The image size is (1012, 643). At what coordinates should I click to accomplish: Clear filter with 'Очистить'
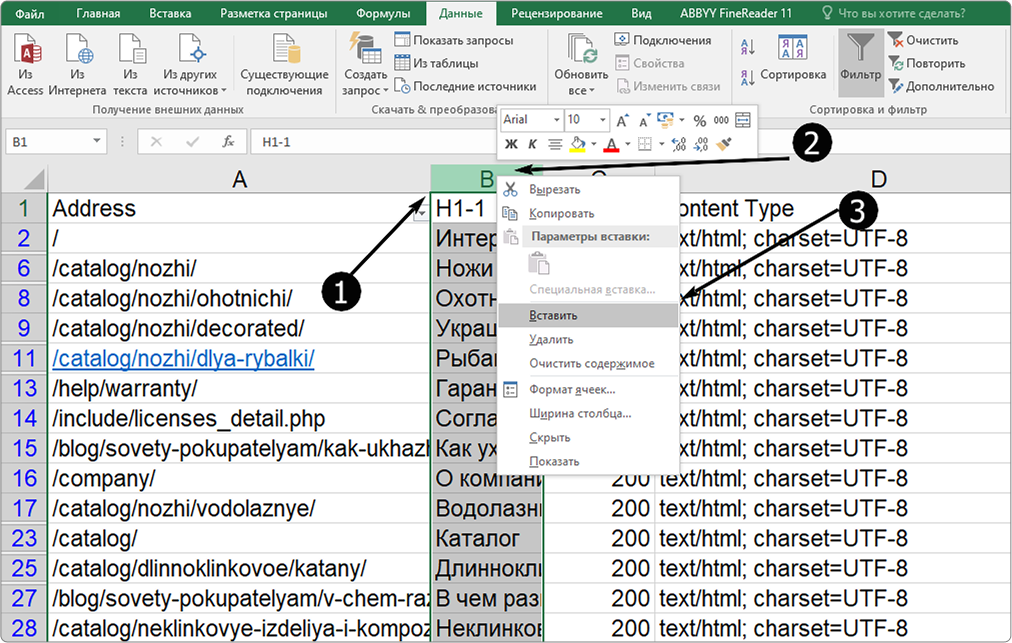(923, 40)
